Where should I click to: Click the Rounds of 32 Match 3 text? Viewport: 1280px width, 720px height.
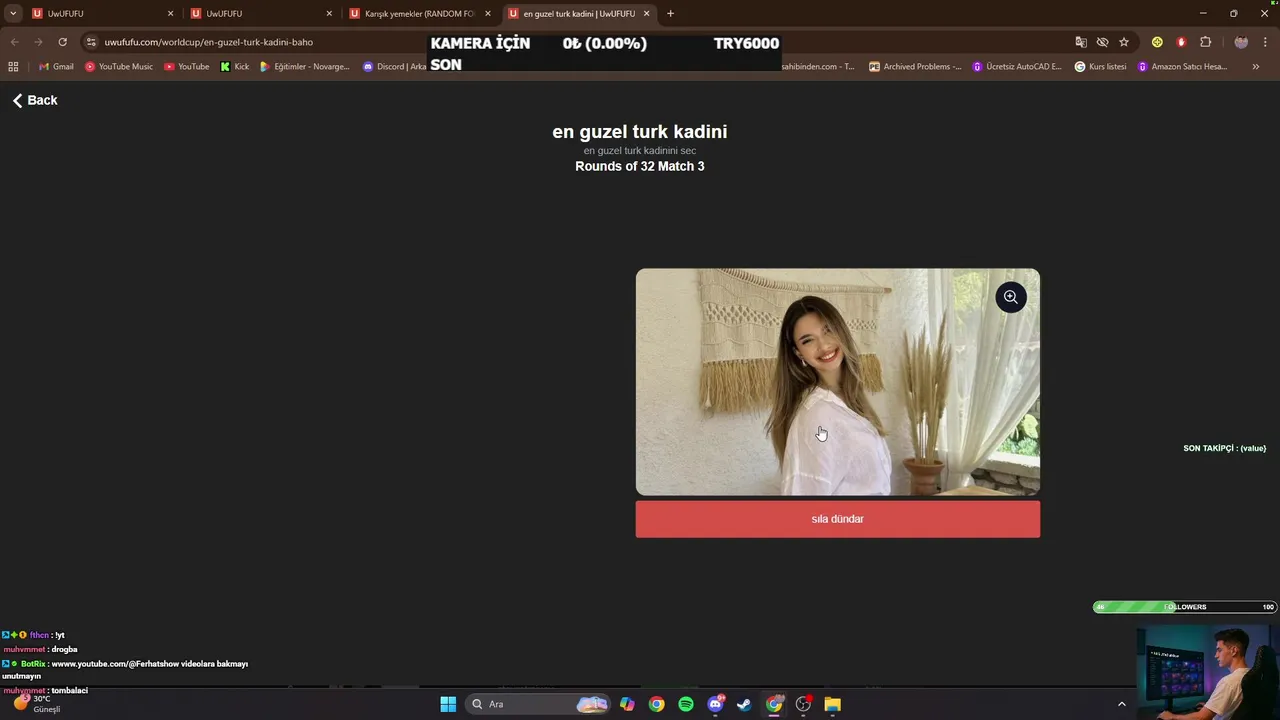click(x=640, y=166)
